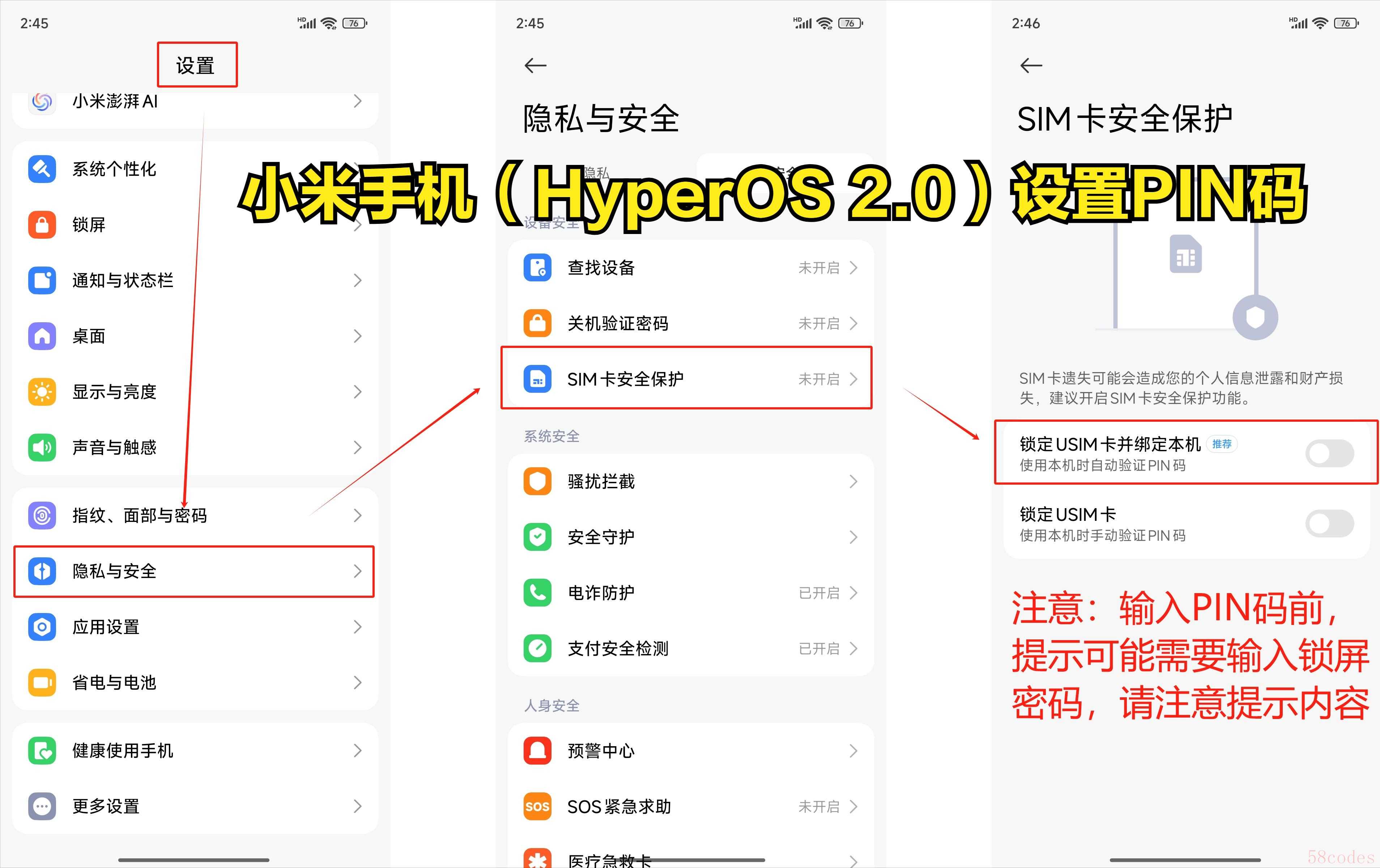1380x868 pixels.
Task: Open 健康使用手机 settings entry
Action: point(195,750)
